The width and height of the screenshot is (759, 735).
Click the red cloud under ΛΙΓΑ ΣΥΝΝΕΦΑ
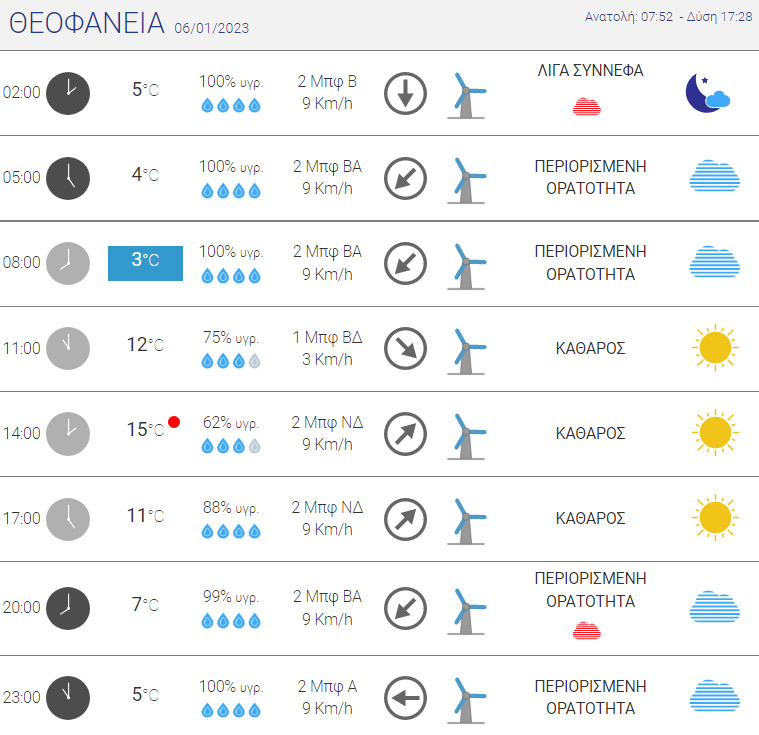pyautogui.click(x=587, y=107)
